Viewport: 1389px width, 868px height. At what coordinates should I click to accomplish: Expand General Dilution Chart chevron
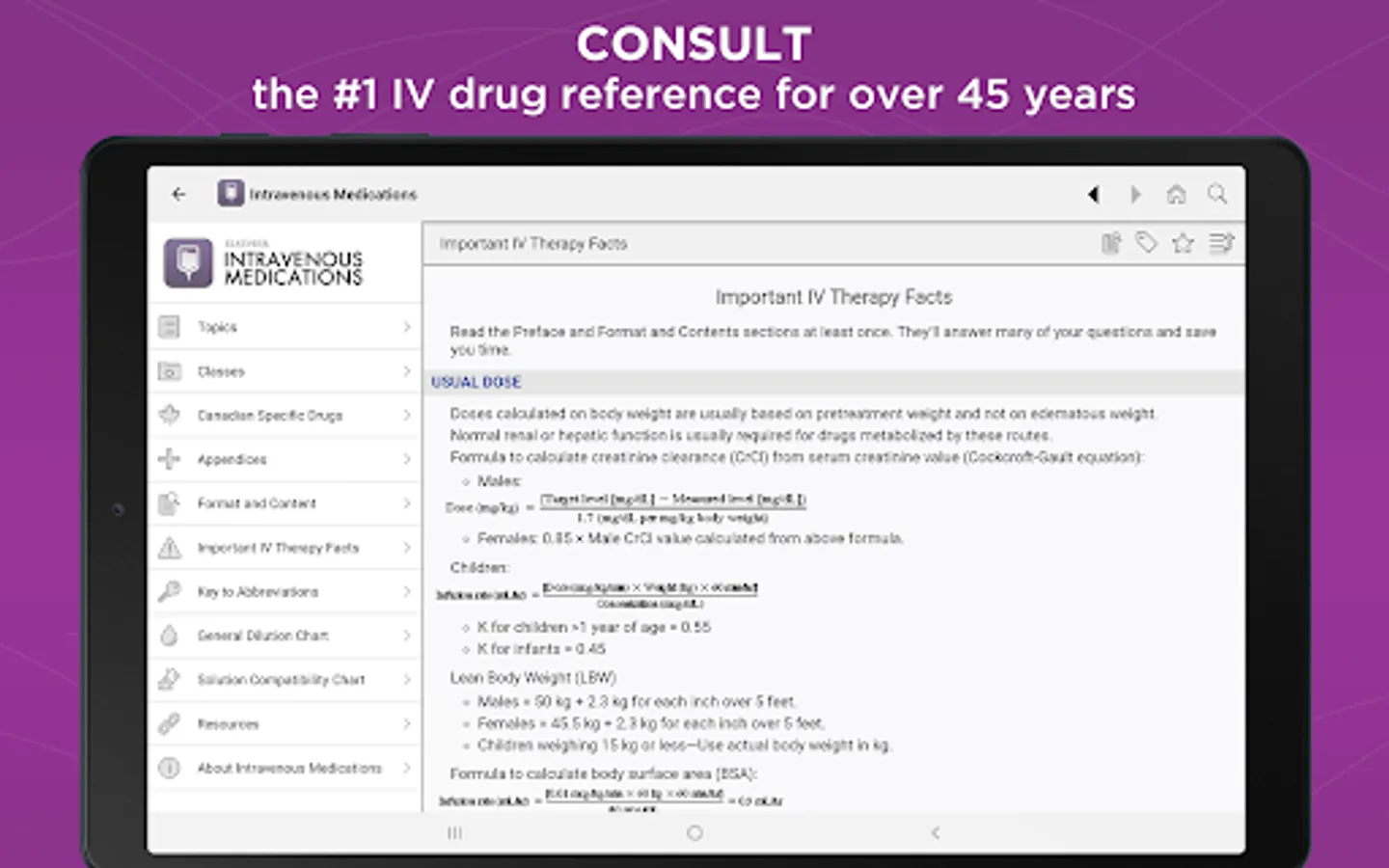coord(407,636)
